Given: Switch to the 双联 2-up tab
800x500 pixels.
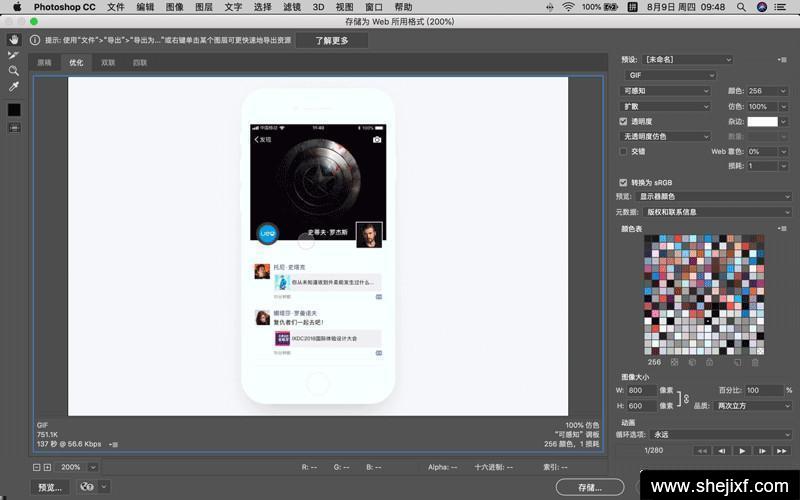Looking at the screenshot, I should pos(108,63).
